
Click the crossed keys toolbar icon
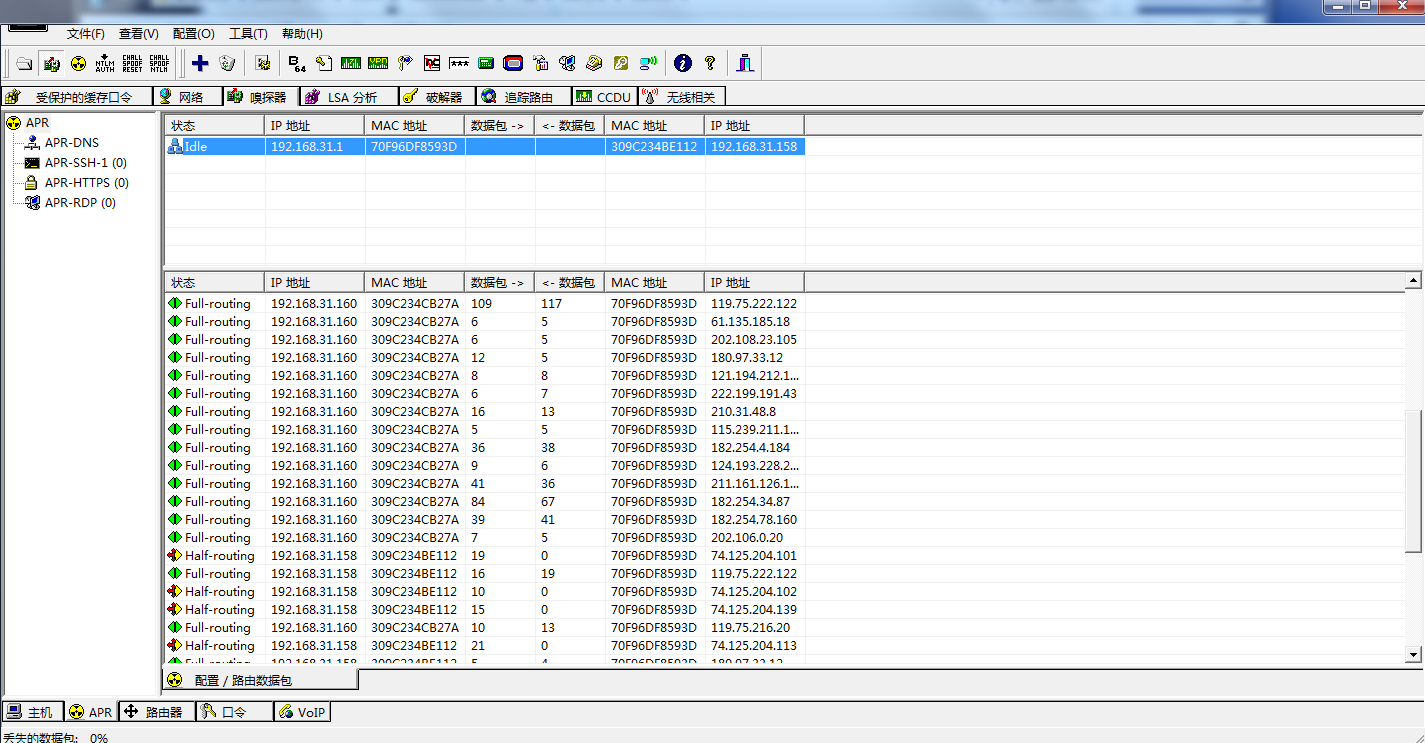(405, 64)
